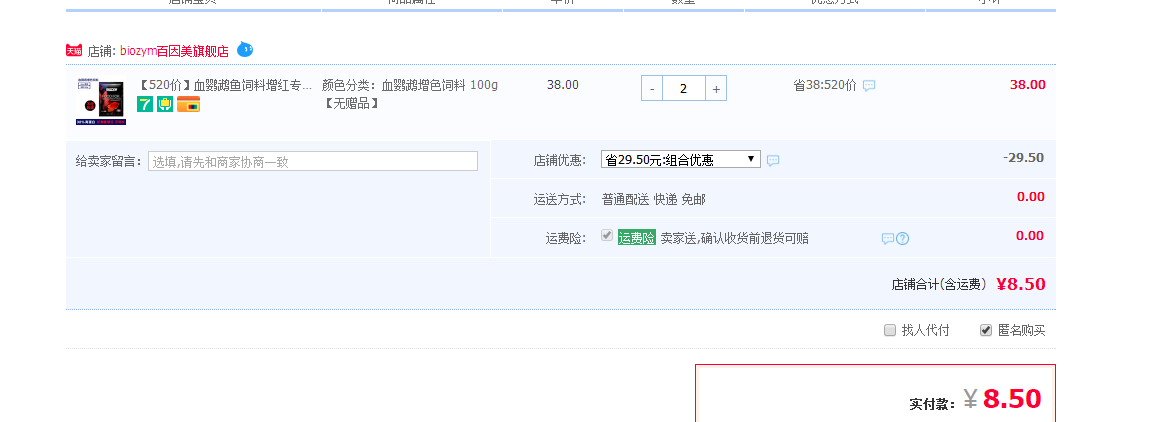
Task: Uncheck the 匿名购买 anonymous purchase checkbox
Action: pos(986,330)
